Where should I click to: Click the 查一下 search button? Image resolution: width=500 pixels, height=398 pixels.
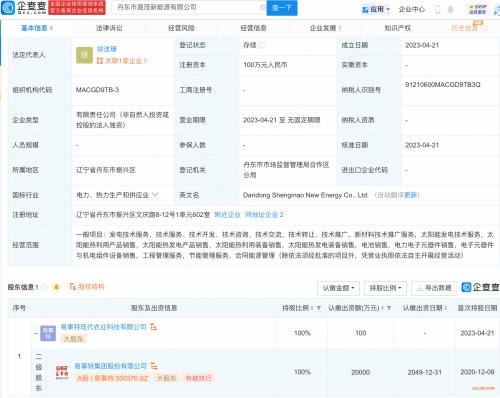click(282, 8)
